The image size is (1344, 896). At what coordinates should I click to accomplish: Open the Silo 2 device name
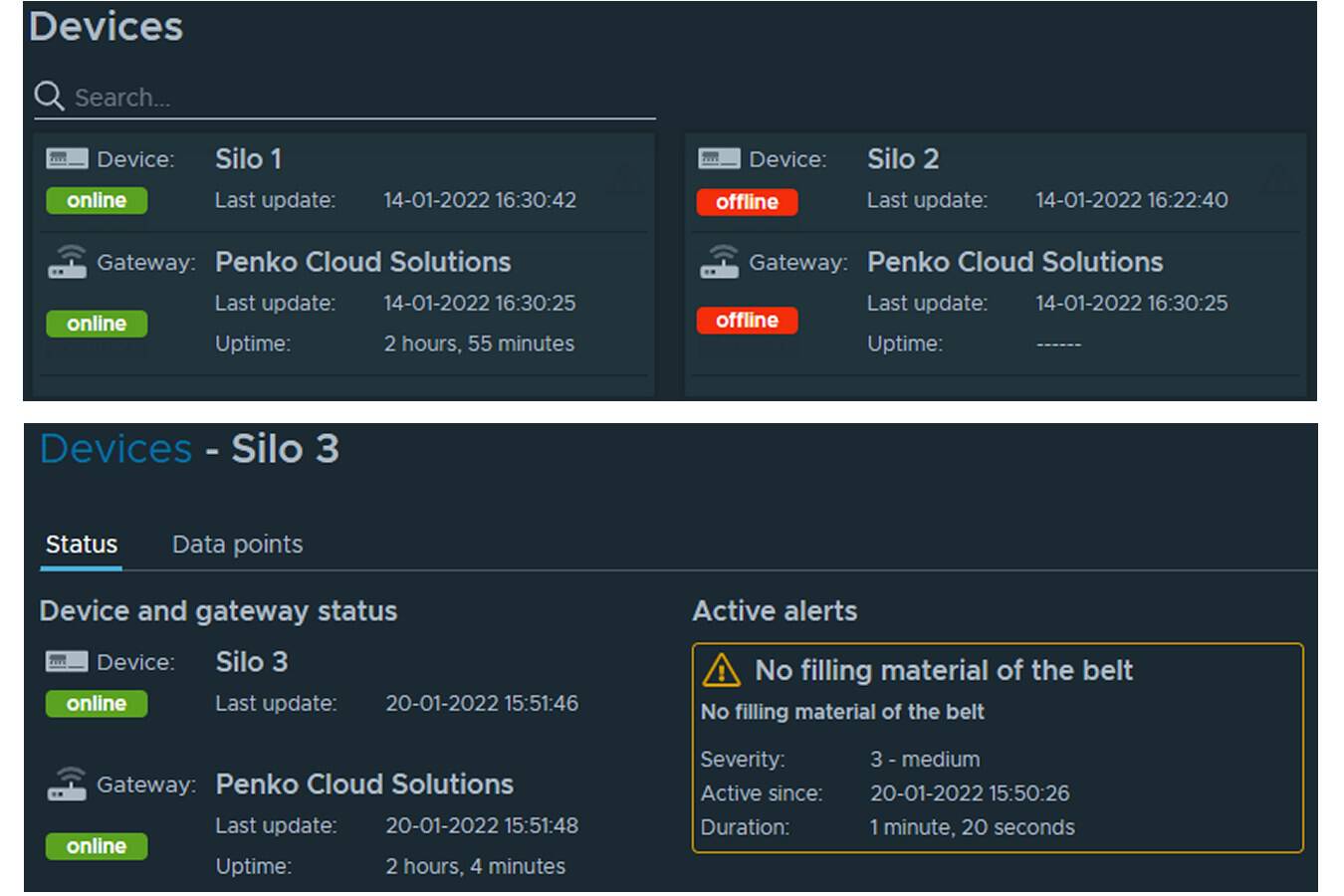(x=902, y=159)
